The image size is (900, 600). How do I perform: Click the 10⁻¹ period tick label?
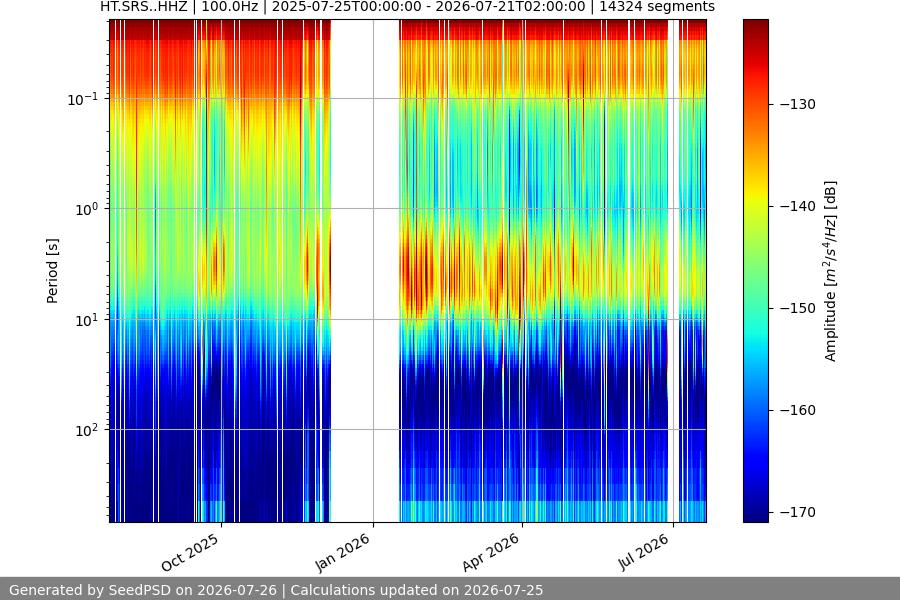[x=83, y=99]
